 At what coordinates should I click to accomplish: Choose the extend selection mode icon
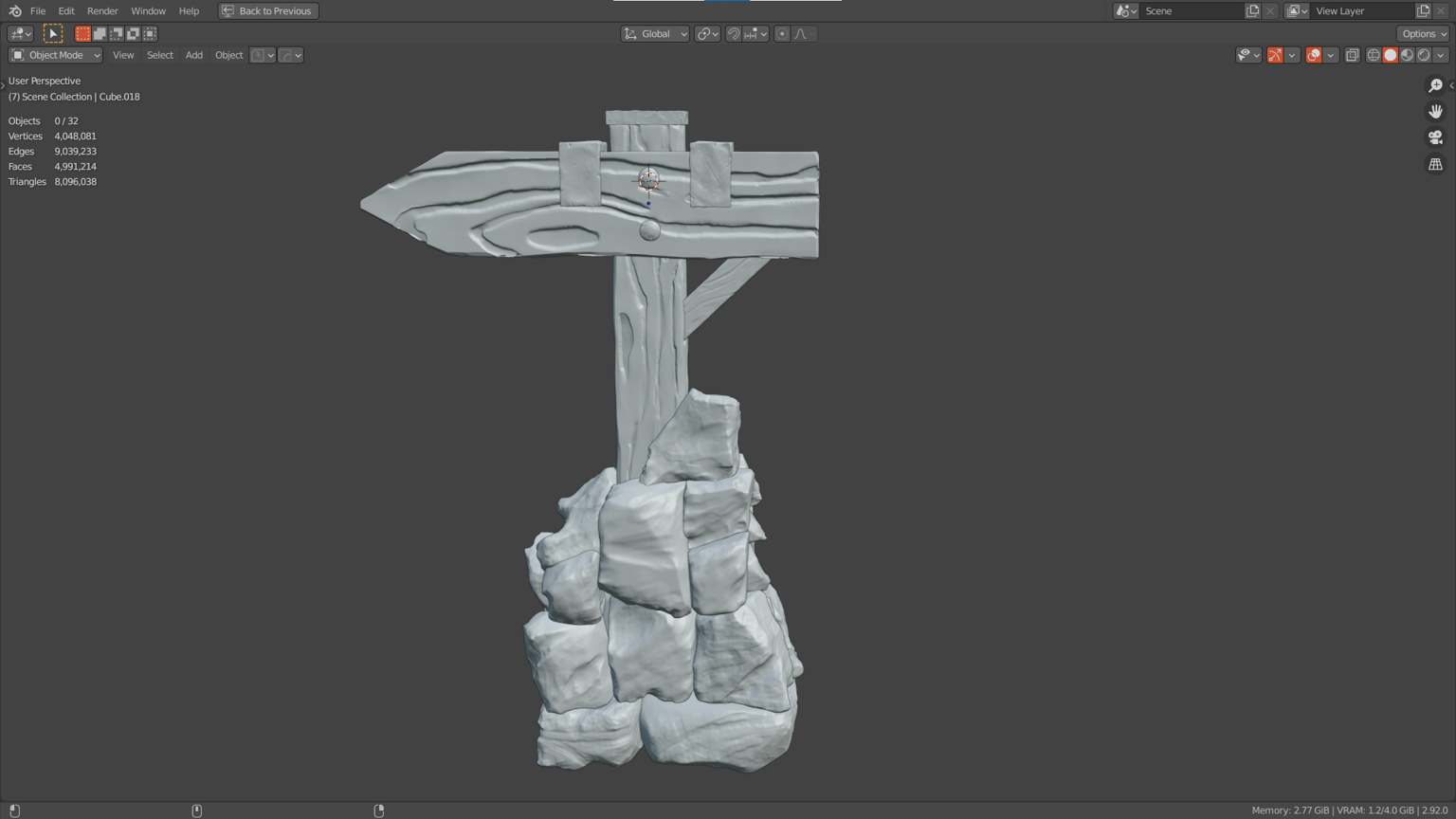(x=100, y=33)
